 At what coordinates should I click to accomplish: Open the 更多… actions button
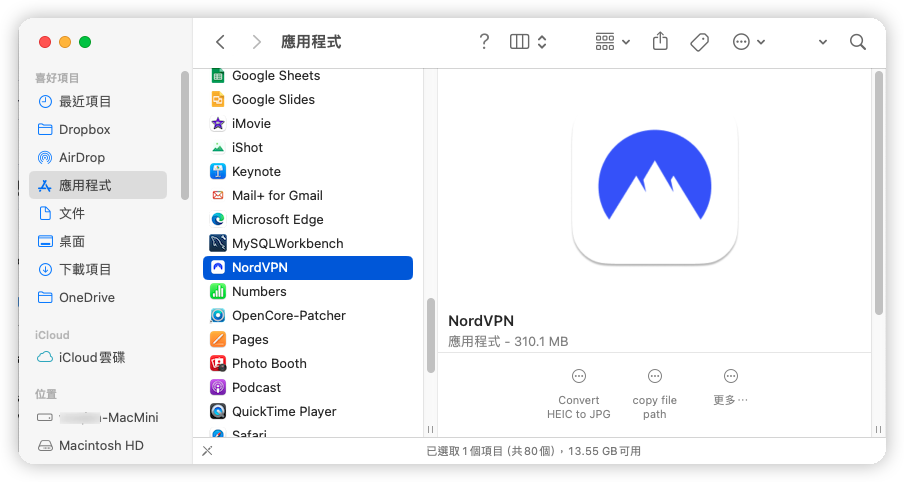coord(730,387)
